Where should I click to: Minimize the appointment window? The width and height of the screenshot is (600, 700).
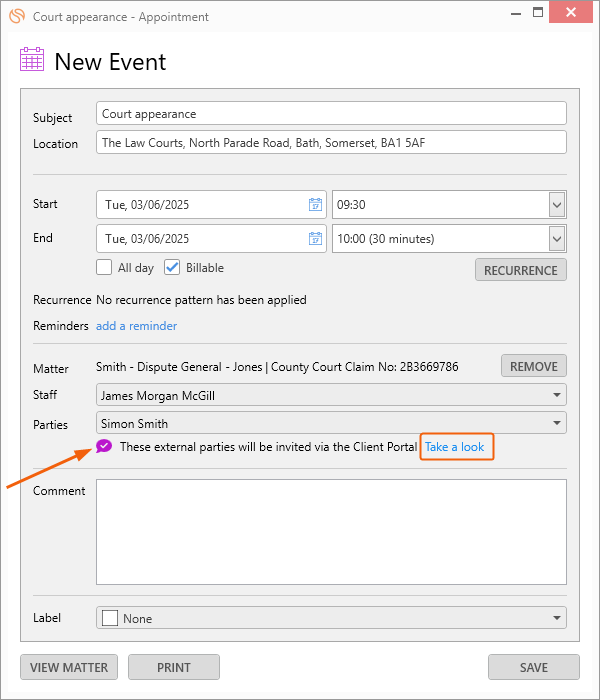tap(516, 13)
